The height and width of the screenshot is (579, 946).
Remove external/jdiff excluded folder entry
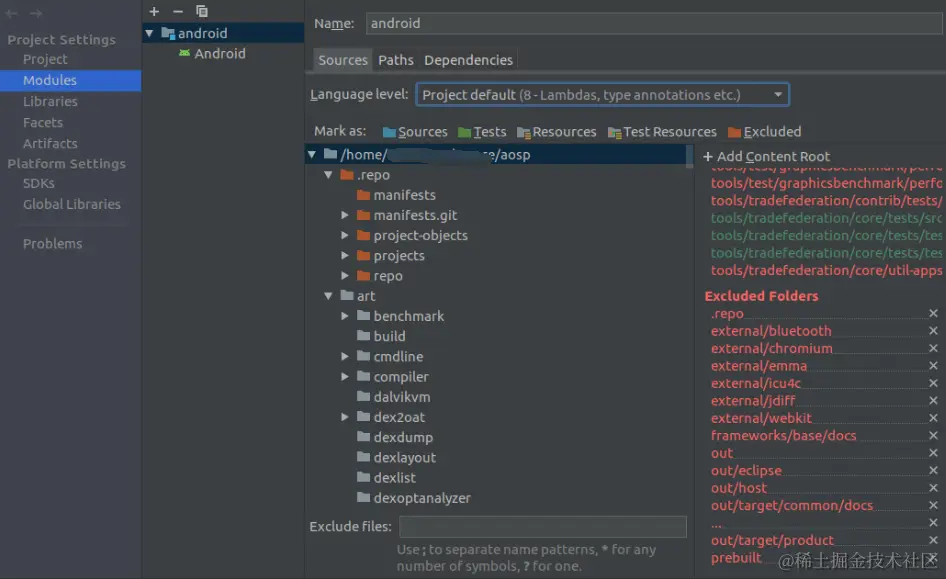[933, 400]
